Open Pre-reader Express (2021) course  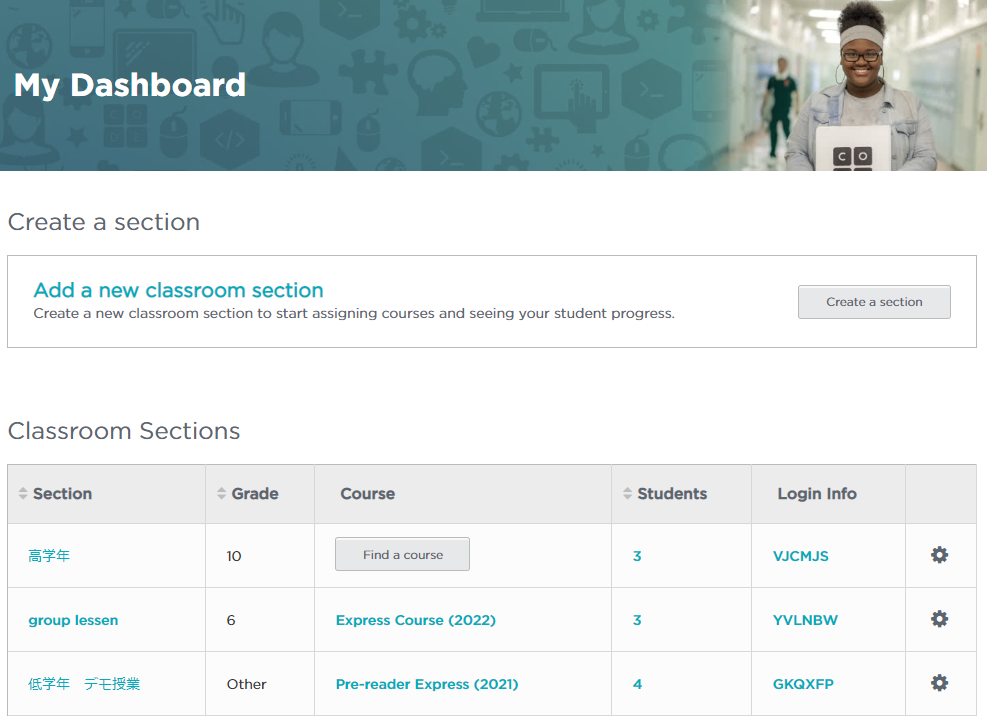point(427,684)
